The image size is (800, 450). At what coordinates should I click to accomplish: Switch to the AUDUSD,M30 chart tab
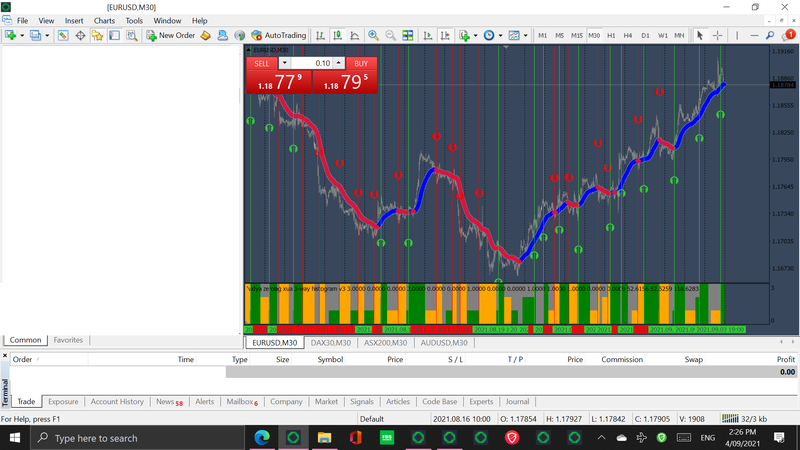tap(444, 343)
